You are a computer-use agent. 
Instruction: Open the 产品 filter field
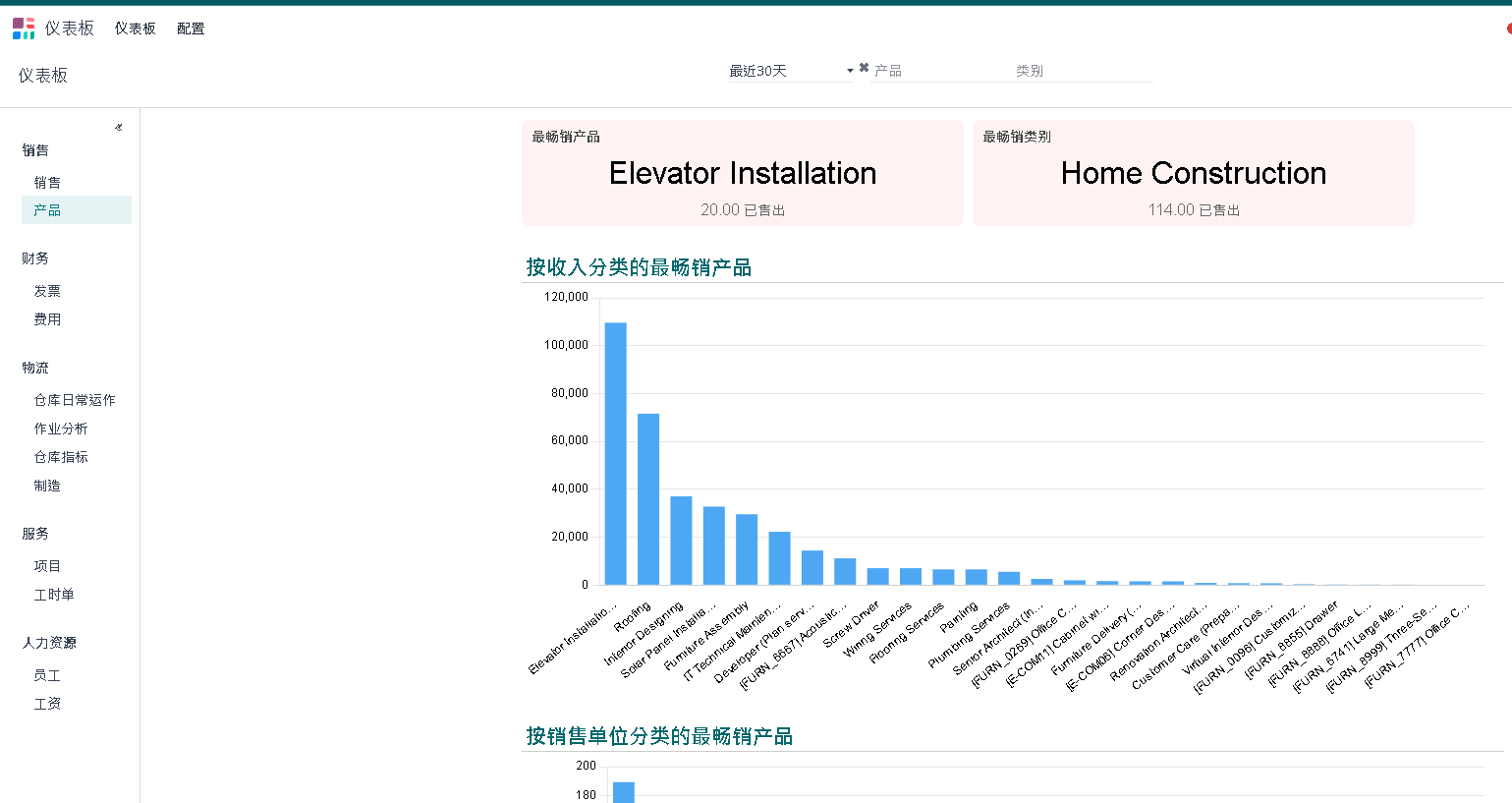[x=938, y=71]
